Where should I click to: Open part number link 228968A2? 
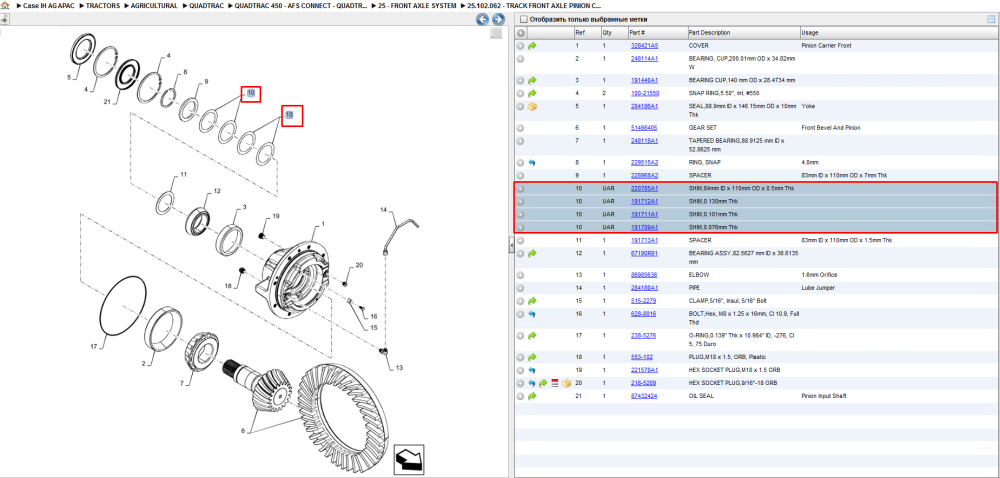click(x=644, y=175)
